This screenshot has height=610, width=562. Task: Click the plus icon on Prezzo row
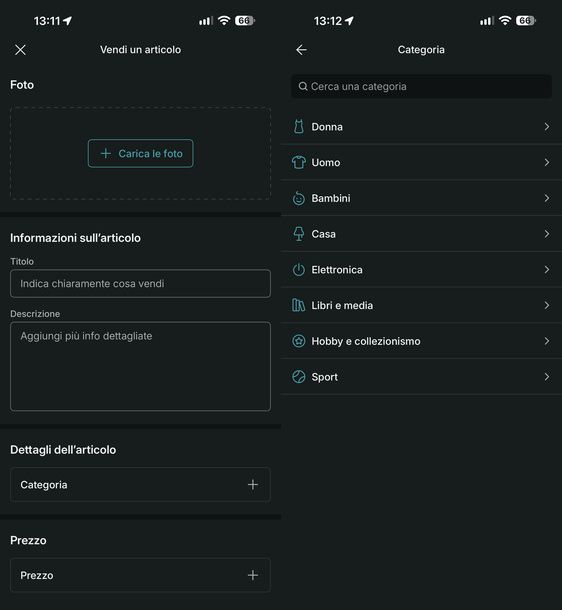(253, 575)
